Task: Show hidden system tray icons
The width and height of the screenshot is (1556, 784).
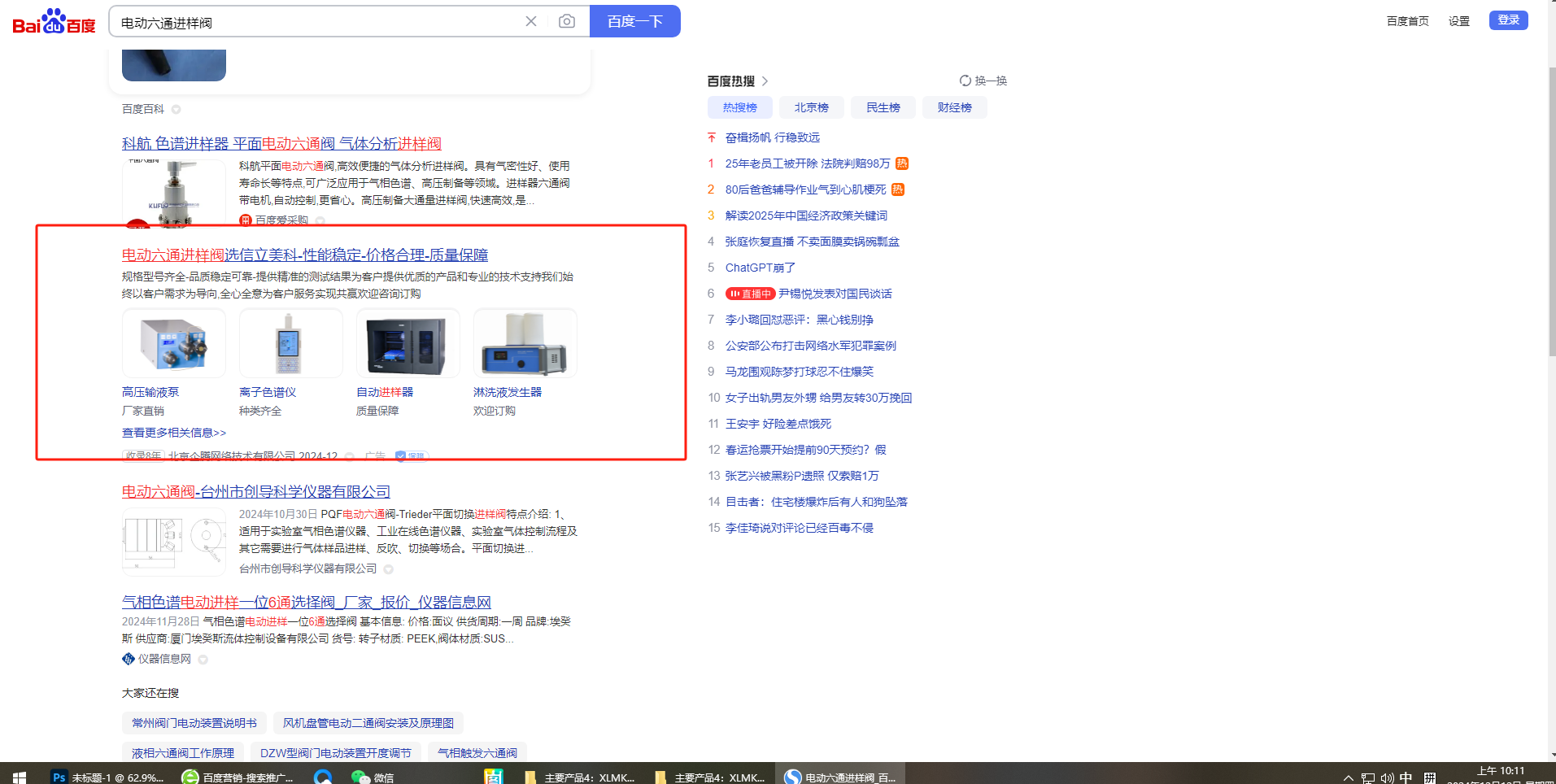Action: (1349, 778)
